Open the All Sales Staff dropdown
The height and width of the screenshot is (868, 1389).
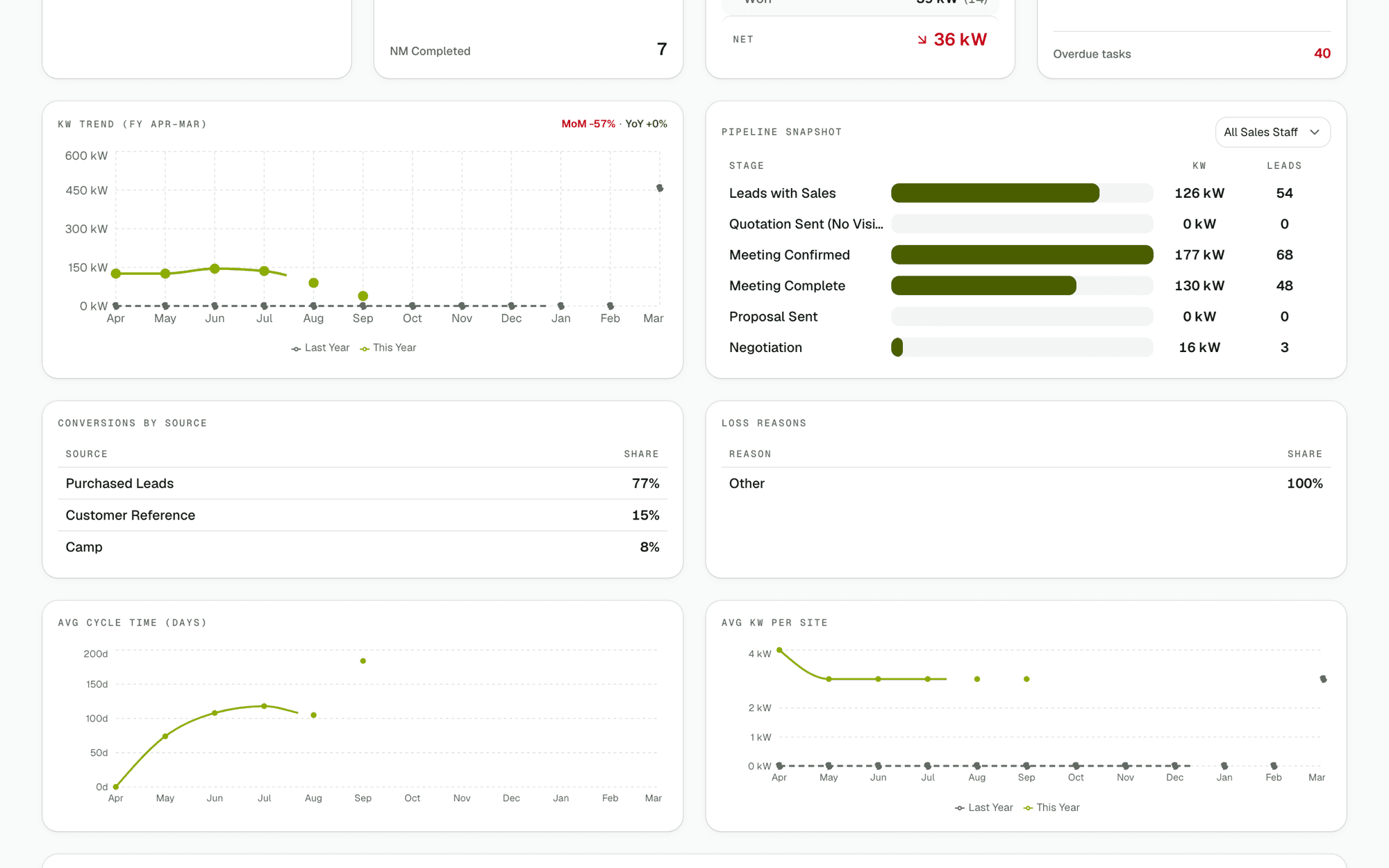point(1272,132)
